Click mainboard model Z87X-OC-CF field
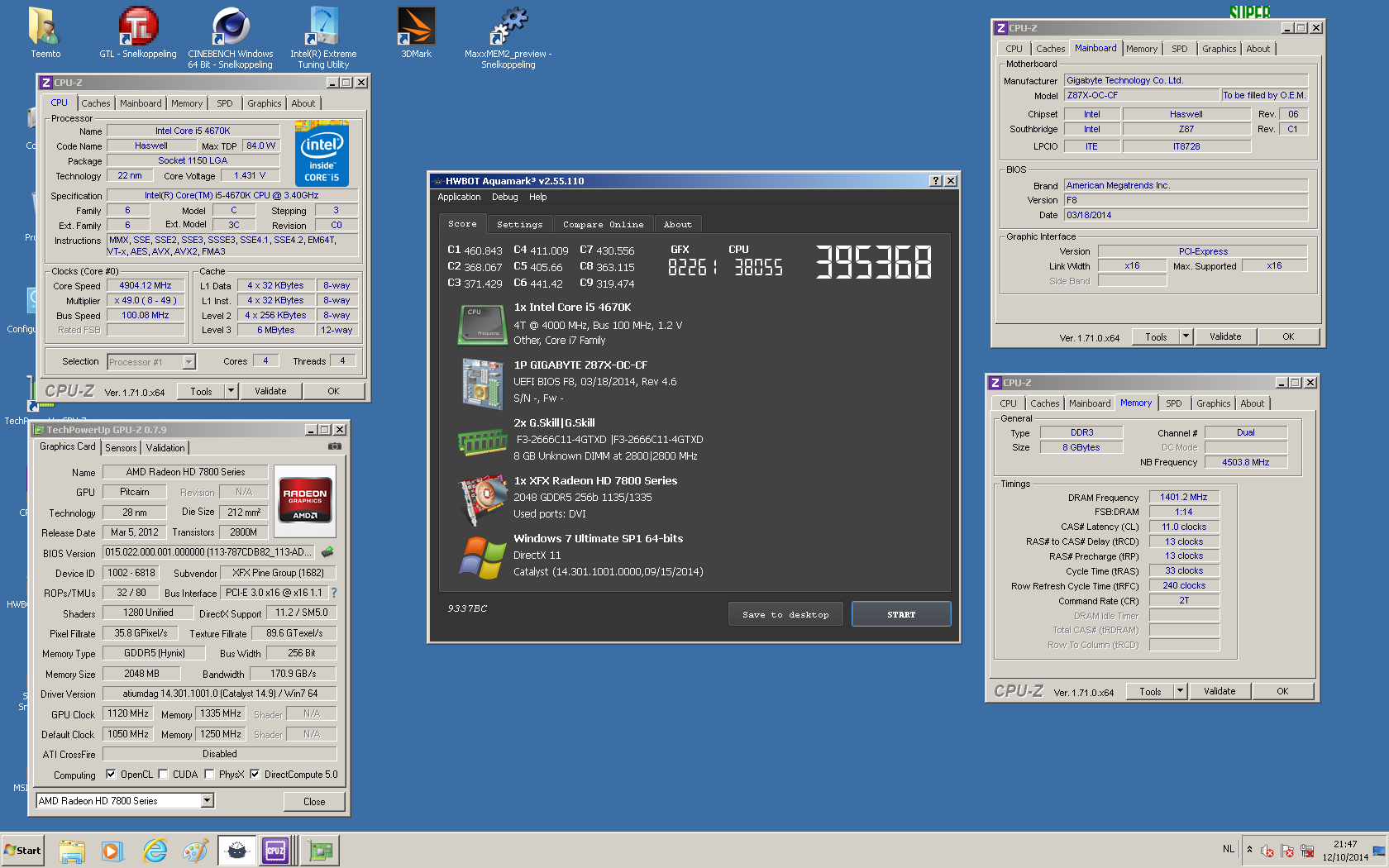The image size is (1389, 868). tap(1141, 96)
